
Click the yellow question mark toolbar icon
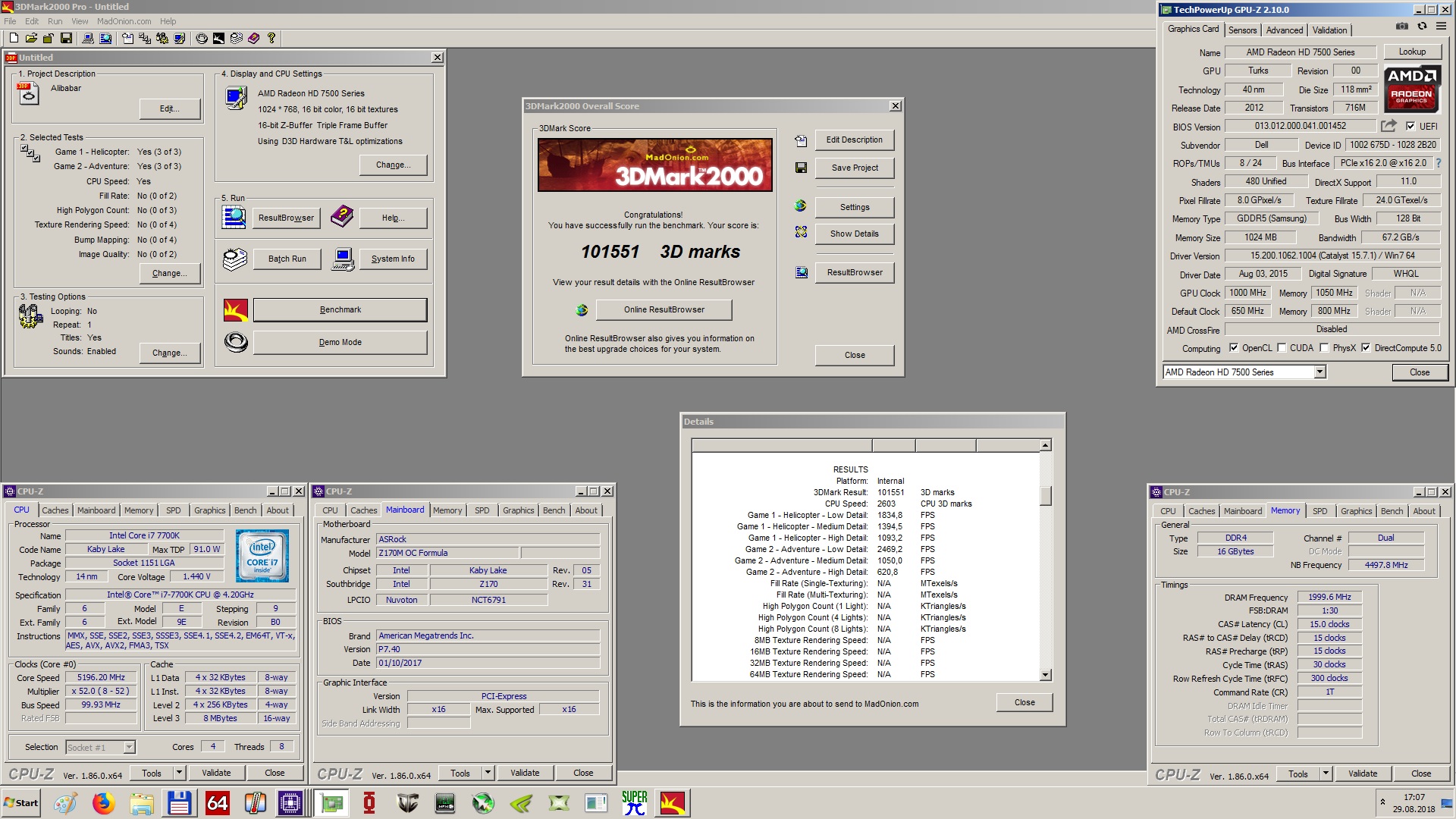pos(271,38)
